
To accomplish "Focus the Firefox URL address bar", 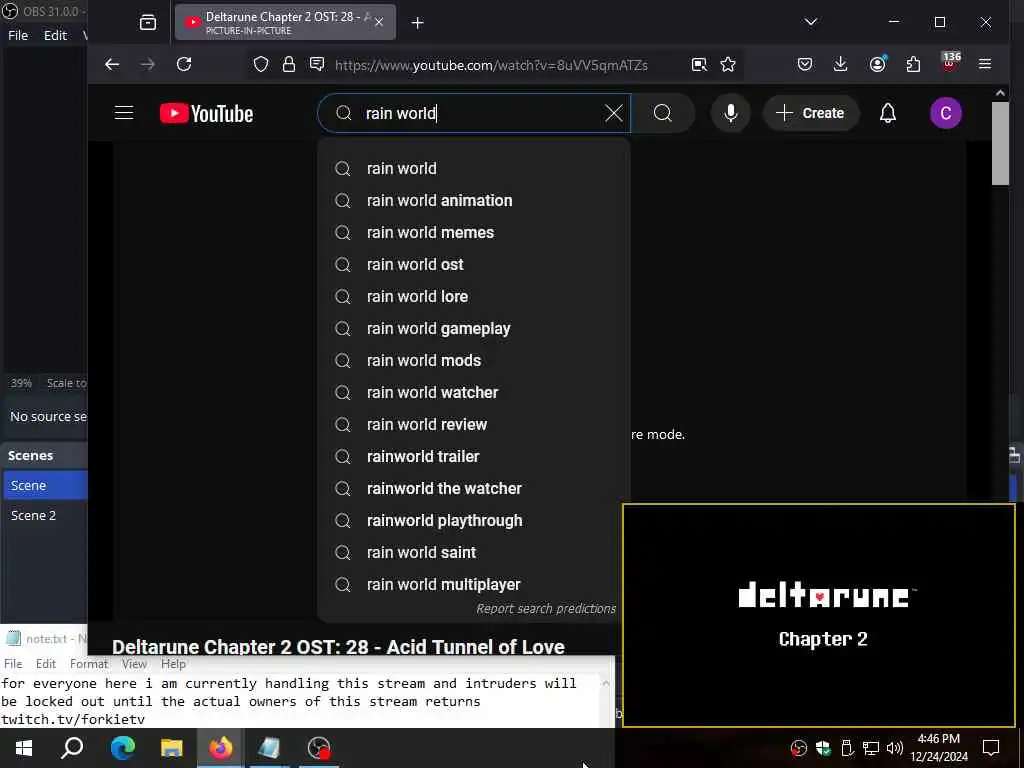I will point(491,65).
